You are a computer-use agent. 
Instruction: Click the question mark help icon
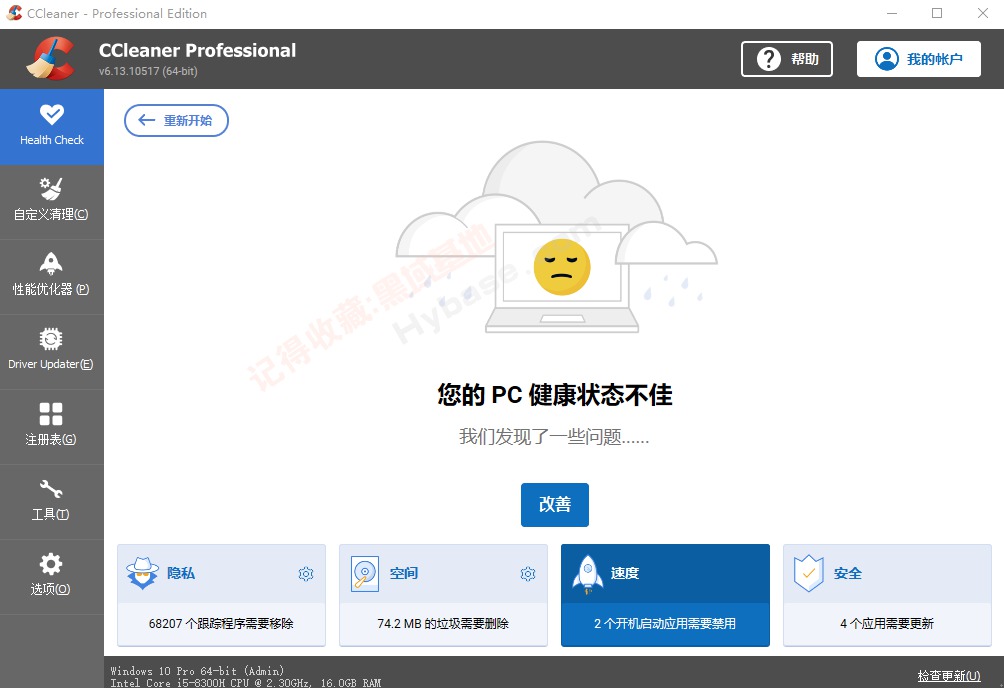[x=768, y=59]
